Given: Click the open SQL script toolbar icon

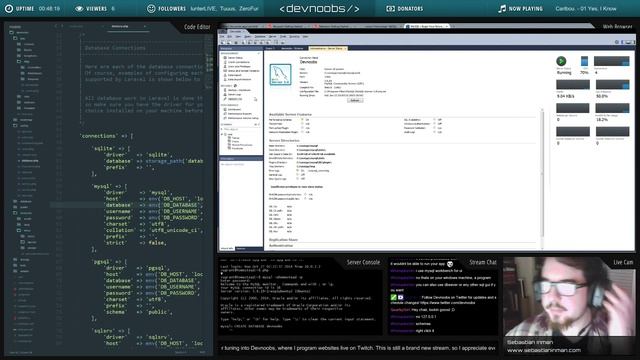Looking at the screenshot, I should (x=229, y=42).
